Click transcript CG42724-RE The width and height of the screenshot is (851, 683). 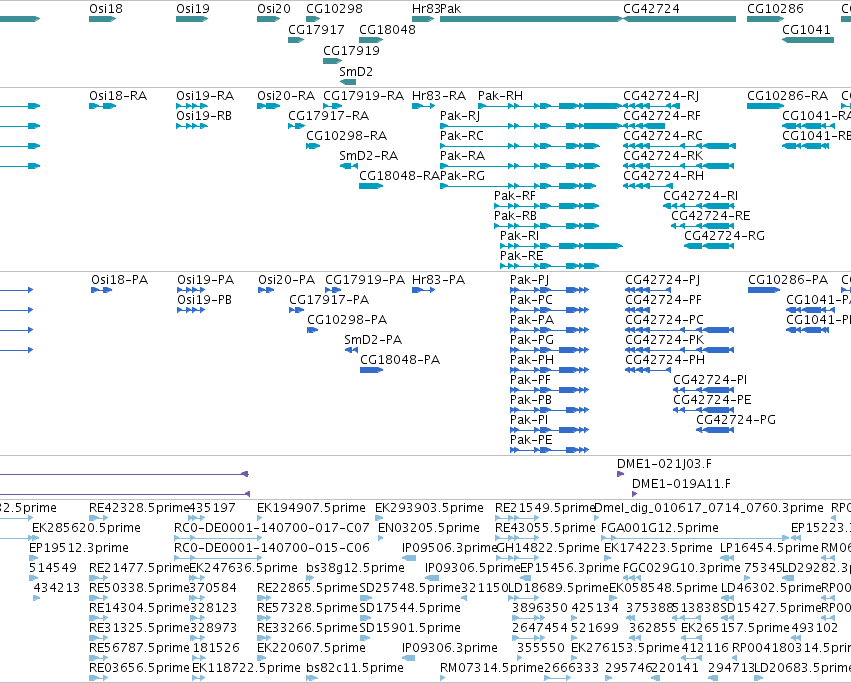711,216
